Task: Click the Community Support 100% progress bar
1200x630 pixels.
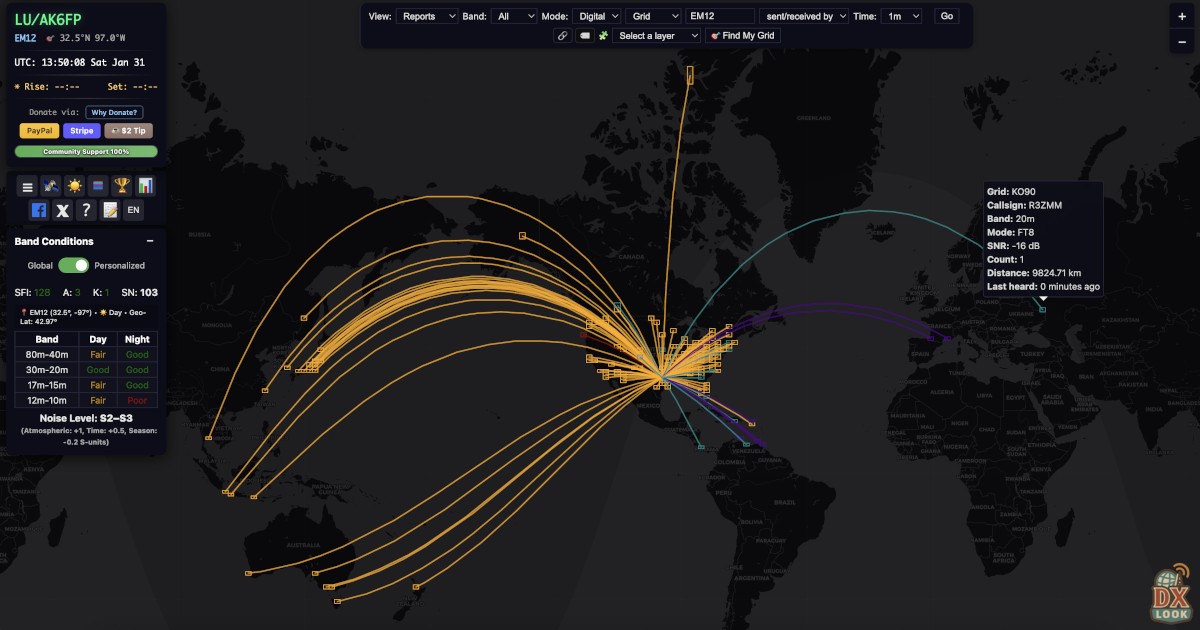Action: pyautogui.click(x=86, y=151)
